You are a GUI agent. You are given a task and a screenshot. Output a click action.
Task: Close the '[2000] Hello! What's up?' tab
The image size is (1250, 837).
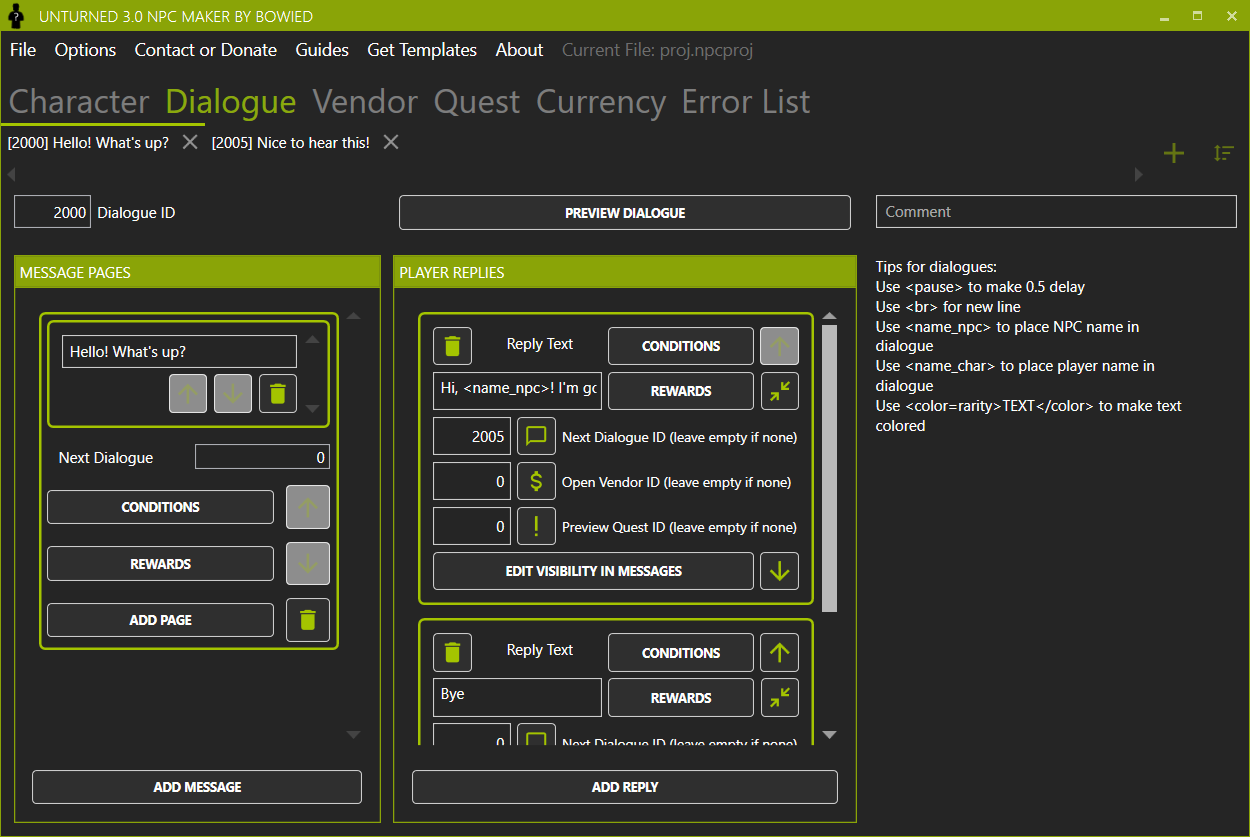point(190,142)
